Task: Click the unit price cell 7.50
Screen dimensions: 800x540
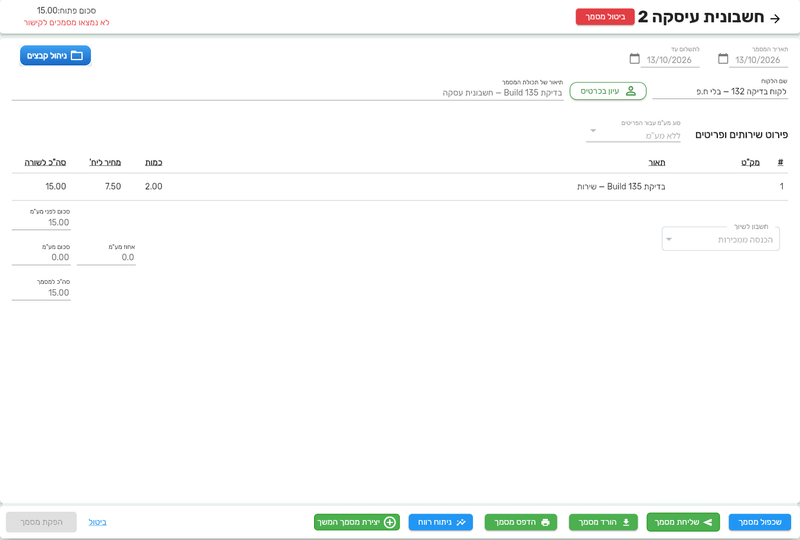Action: pyautogui.click(x=113, y=187)
